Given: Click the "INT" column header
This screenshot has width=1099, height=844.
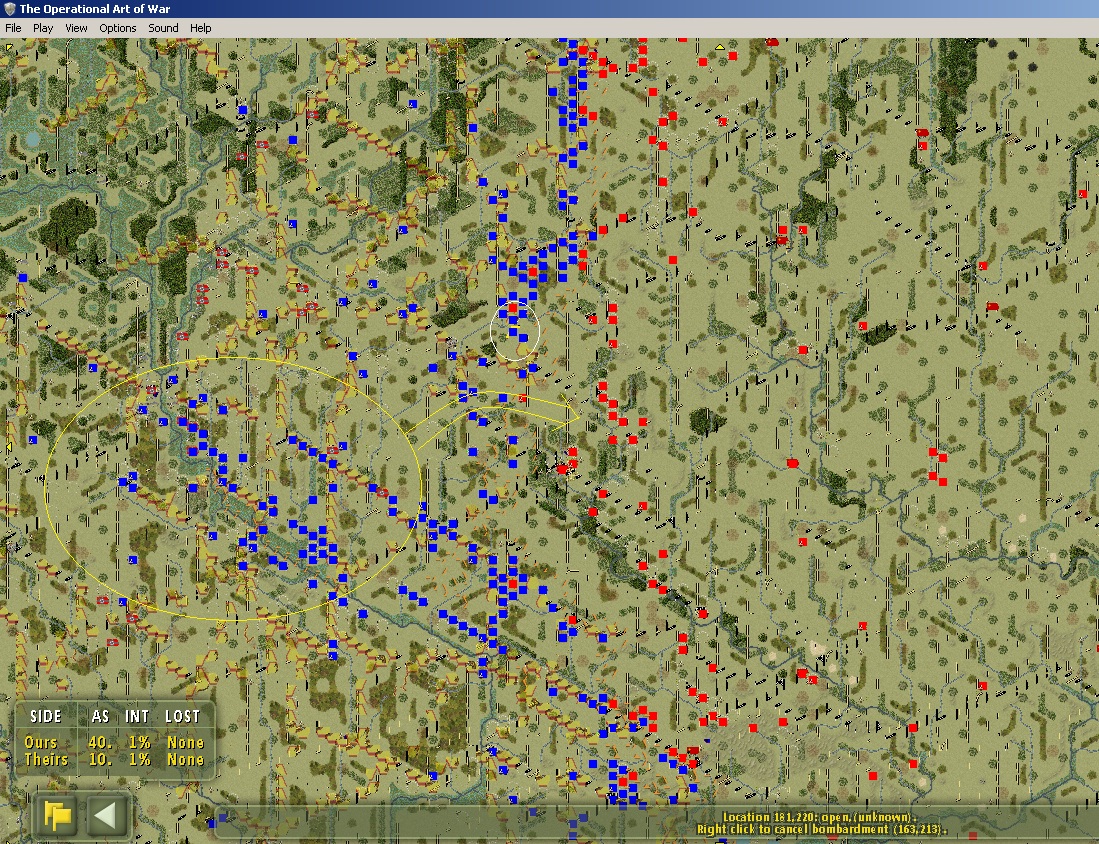Looking at the screenshot, I should (137, 716).
